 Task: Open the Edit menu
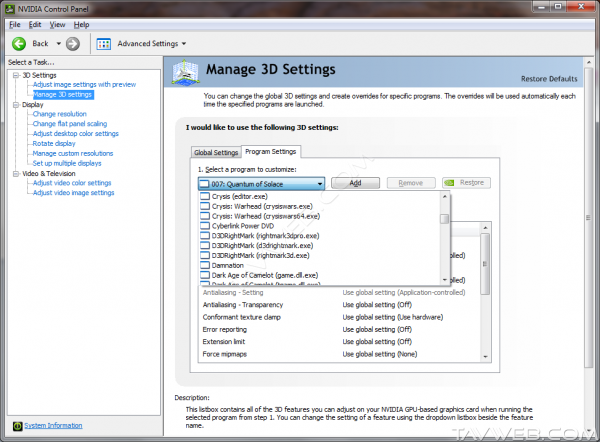(35, 25)
